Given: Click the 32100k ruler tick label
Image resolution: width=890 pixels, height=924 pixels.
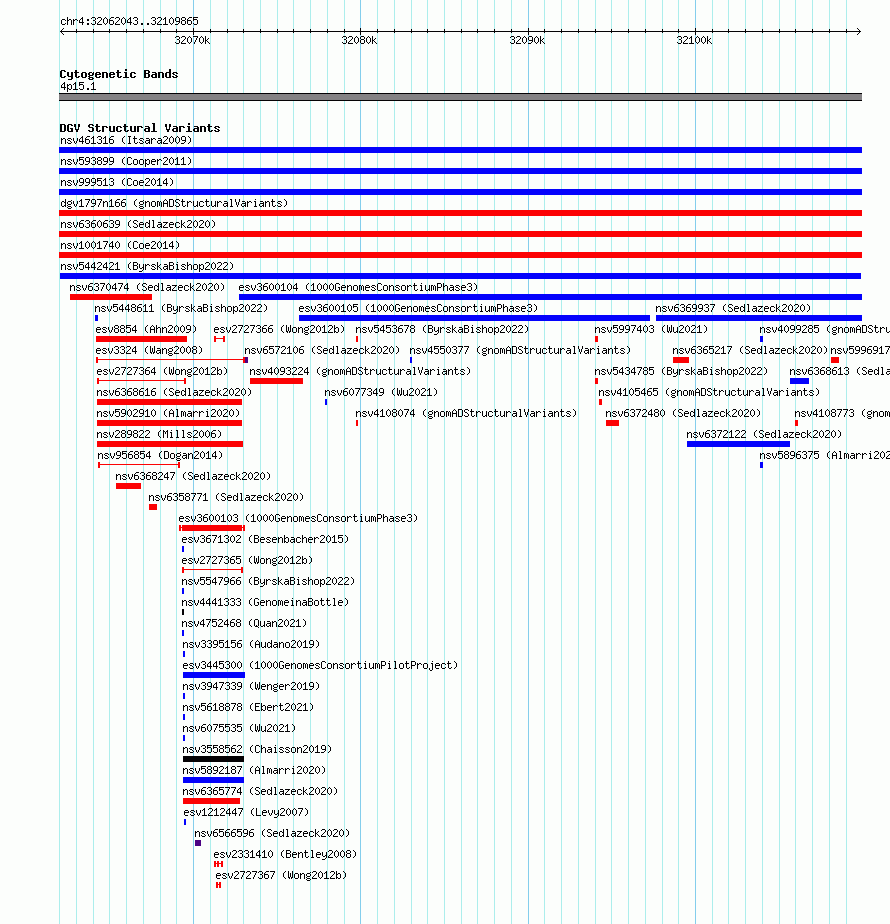Looking at the screenshot, I should tap(694, 41).
